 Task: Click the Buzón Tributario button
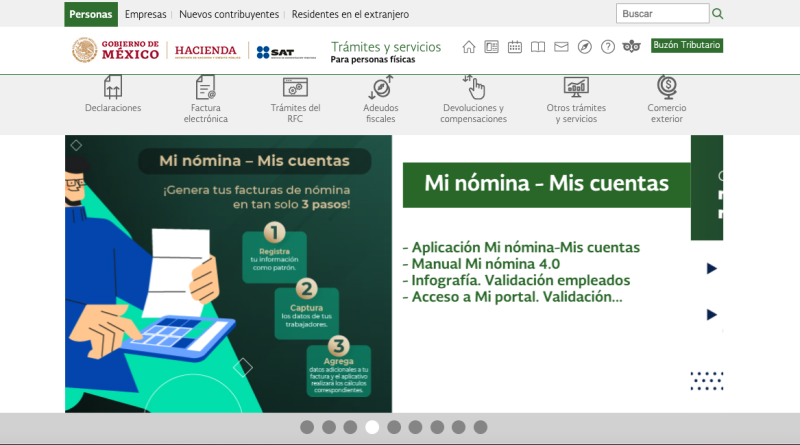tap(686, 46)
